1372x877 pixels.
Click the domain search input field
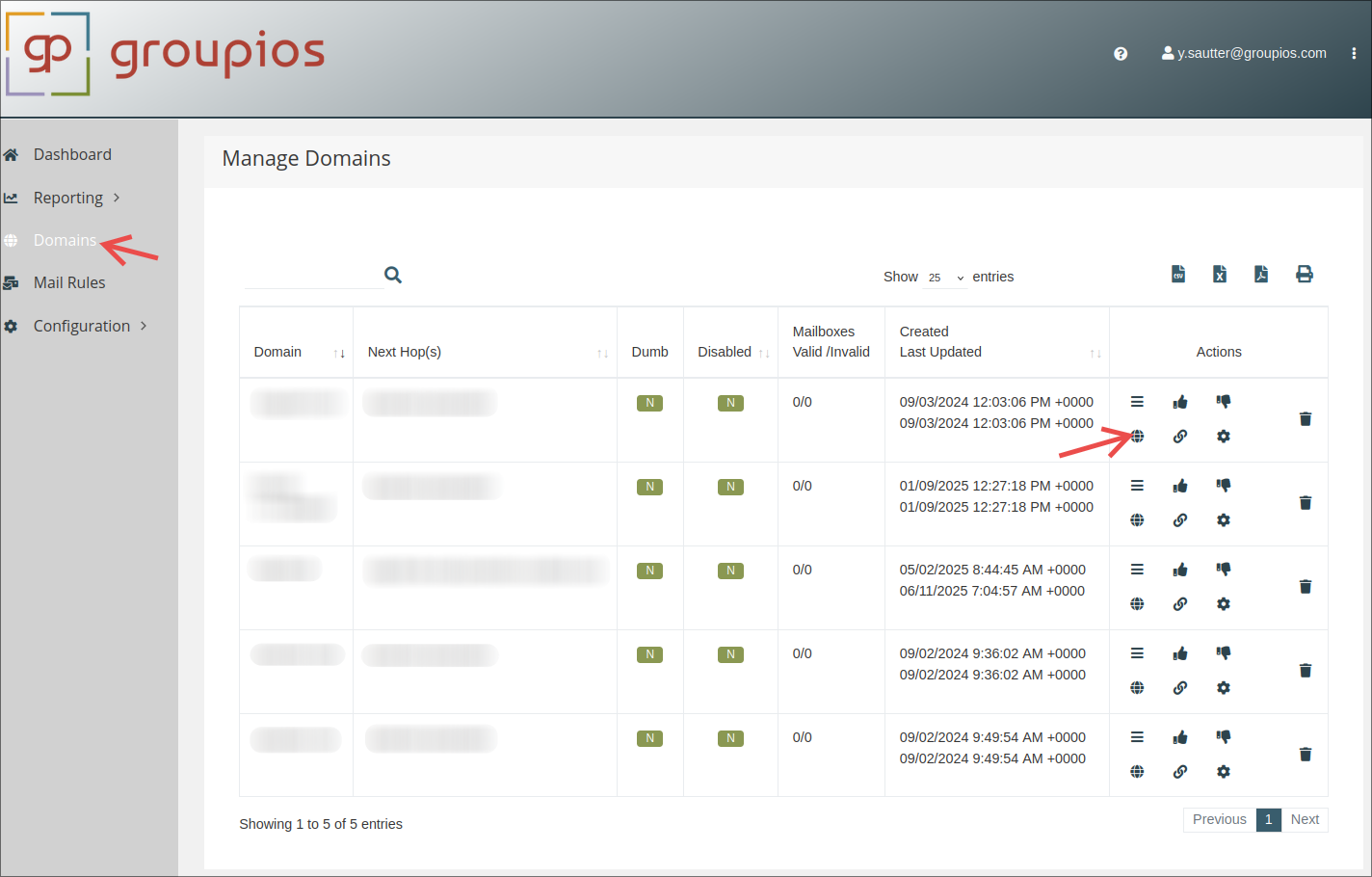click(x=313, y=276)
